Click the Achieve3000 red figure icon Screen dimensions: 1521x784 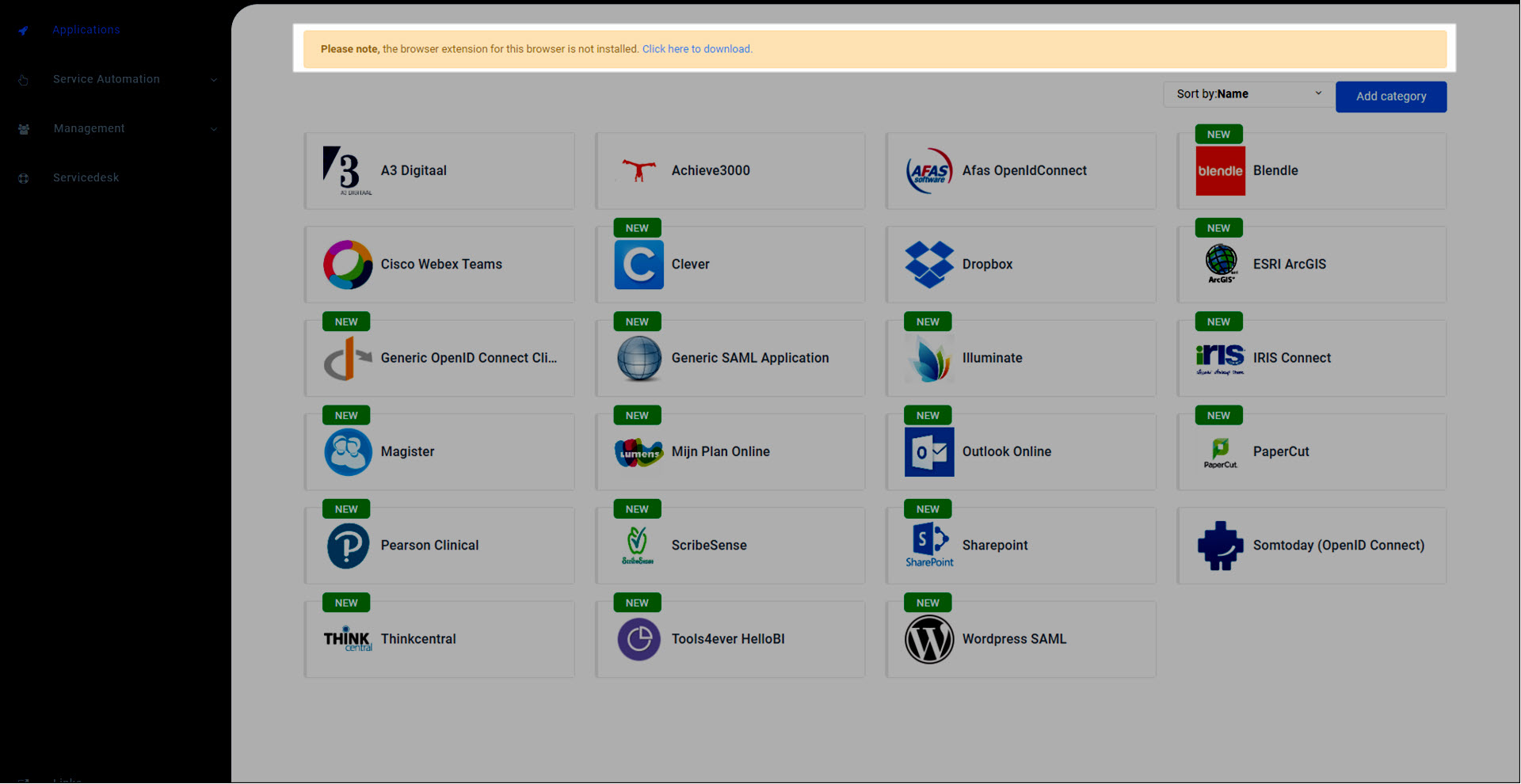click(x=639, y=171)
